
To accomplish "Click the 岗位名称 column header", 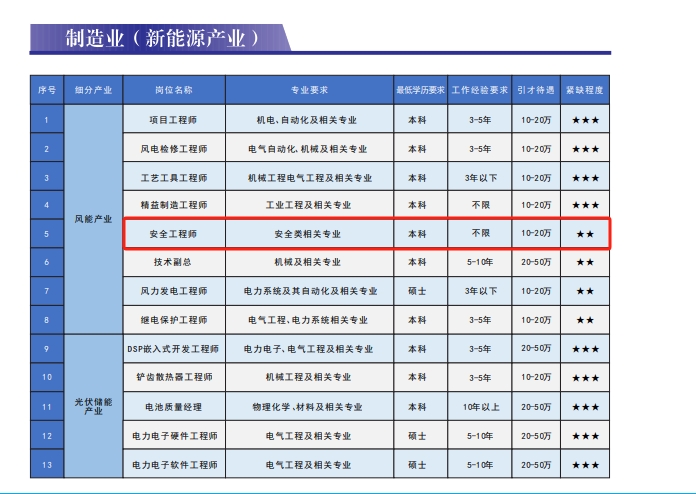I will (173, 90).
